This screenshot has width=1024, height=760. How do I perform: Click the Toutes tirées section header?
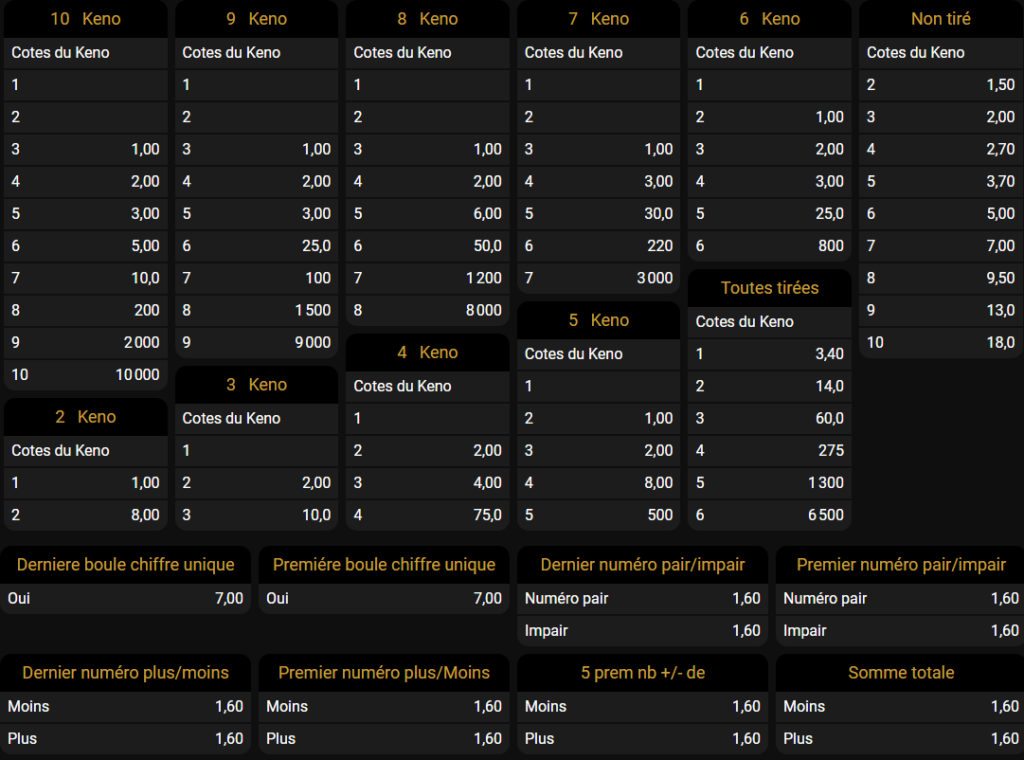770,288
